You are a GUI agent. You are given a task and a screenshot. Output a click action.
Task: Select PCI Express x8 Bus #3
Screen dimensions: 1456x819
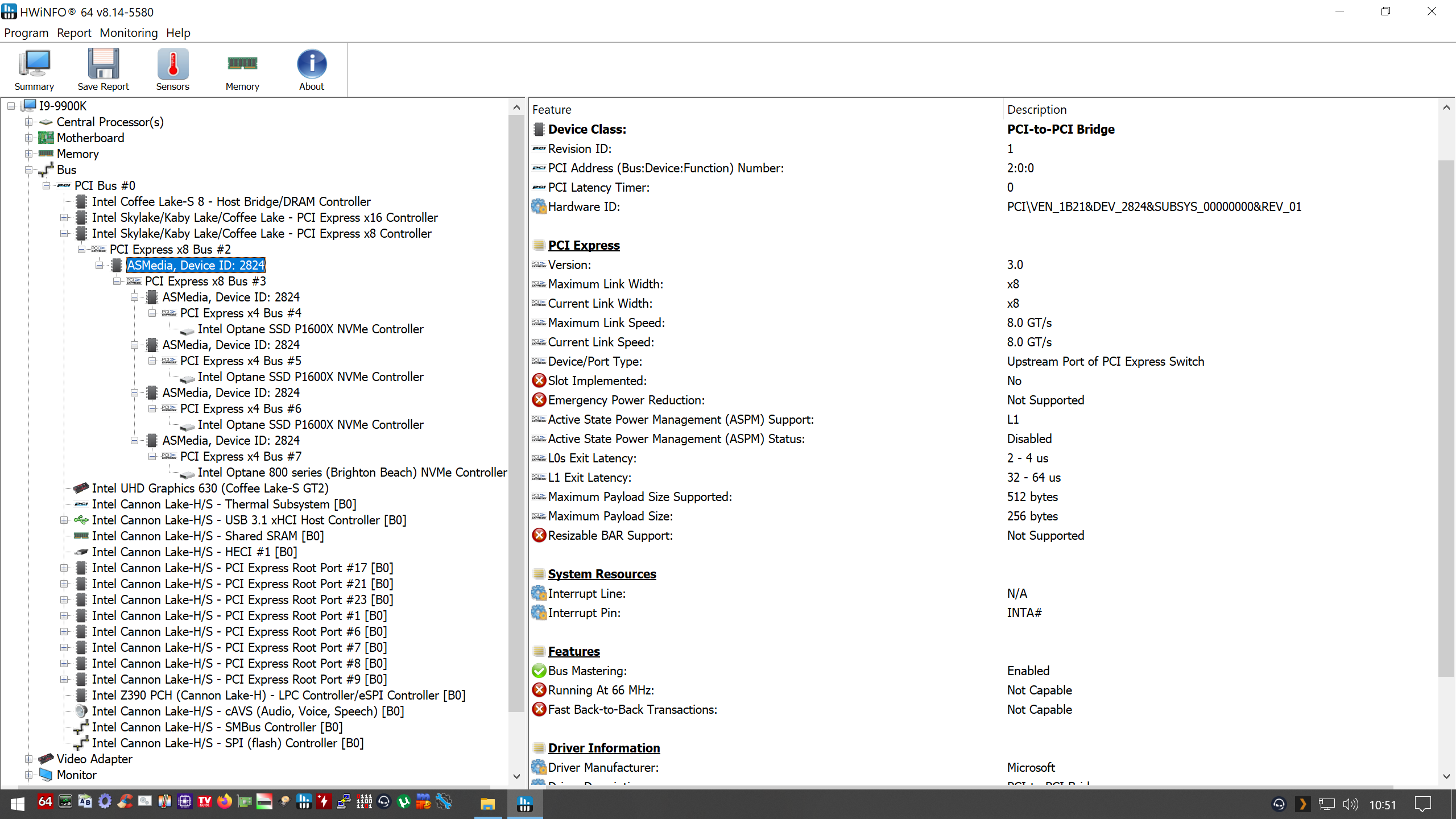[205, 281]
